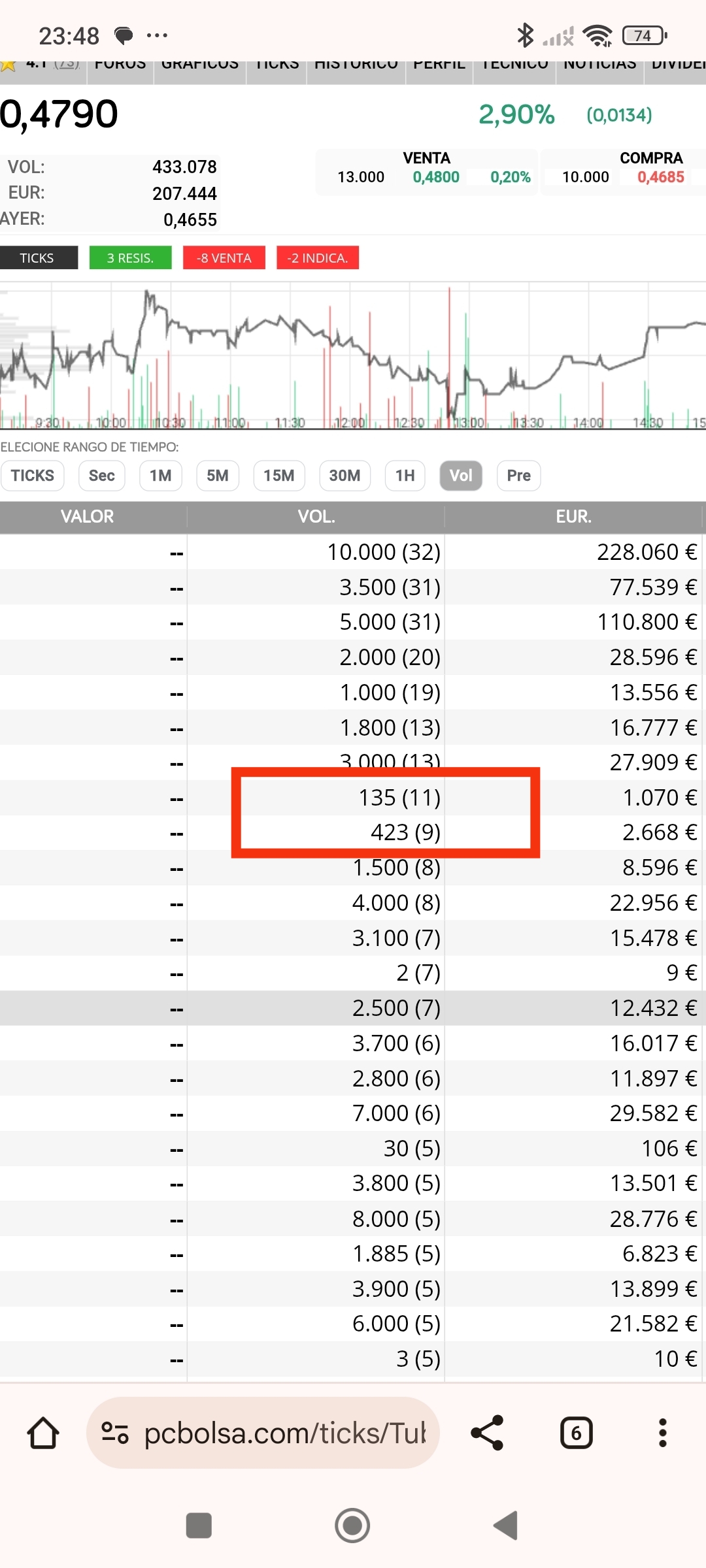Select the 5M time range
The image size is (706, 1568).
pyautogui.click(x=218, y=476)
